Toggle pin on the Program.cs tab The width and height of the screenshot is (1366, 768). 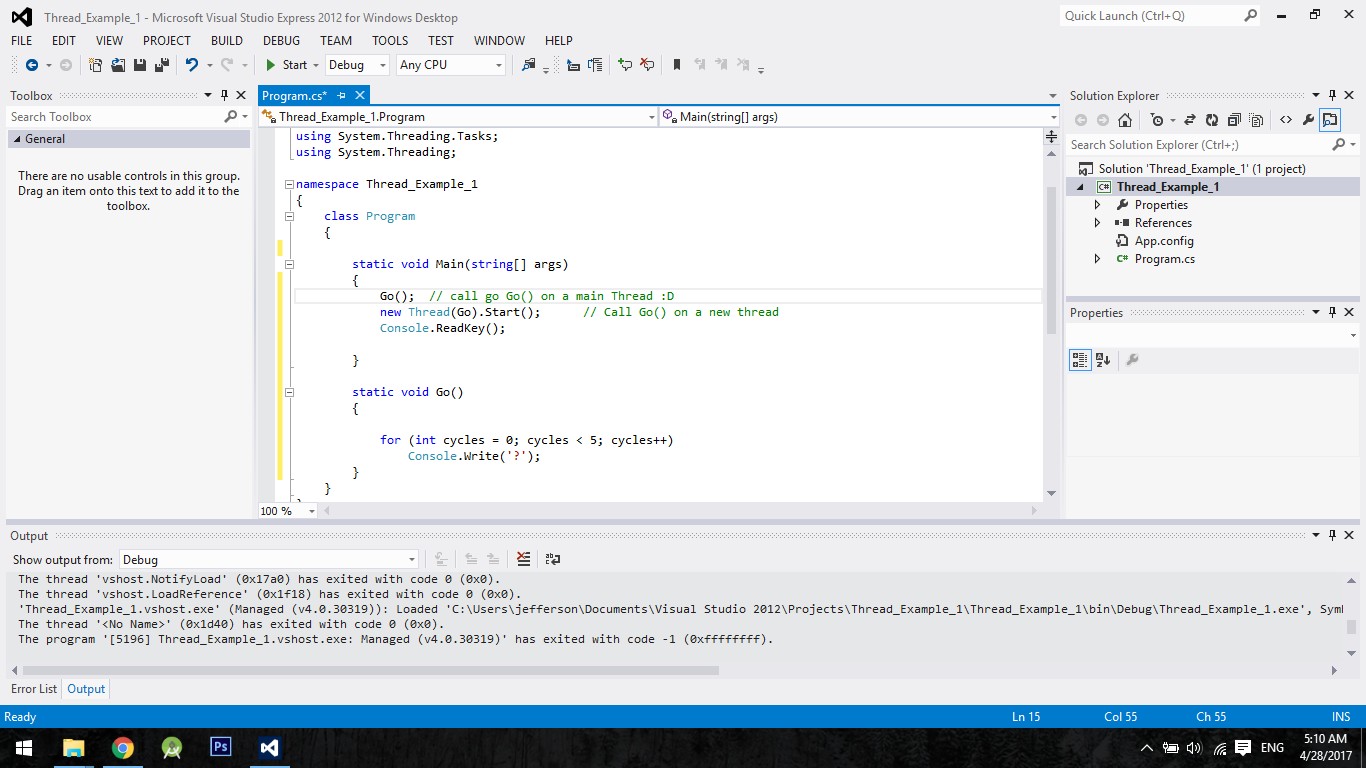[x=341, y=96]
